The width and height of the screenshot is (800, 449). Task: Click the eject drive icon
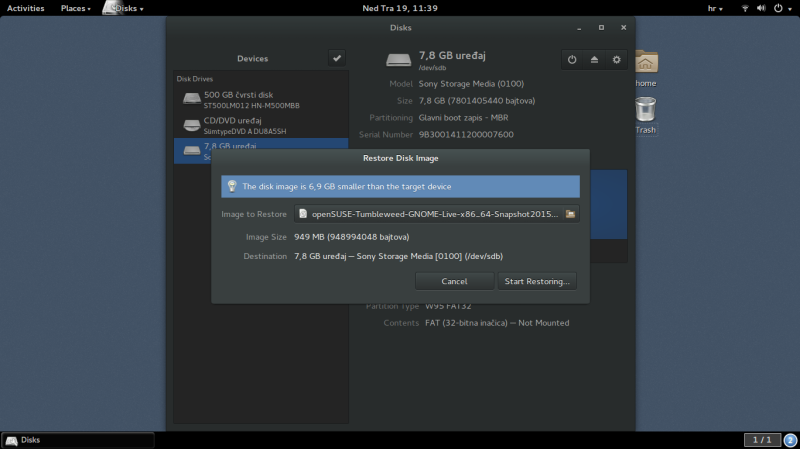pyautogui.click(x=594, y=59)
